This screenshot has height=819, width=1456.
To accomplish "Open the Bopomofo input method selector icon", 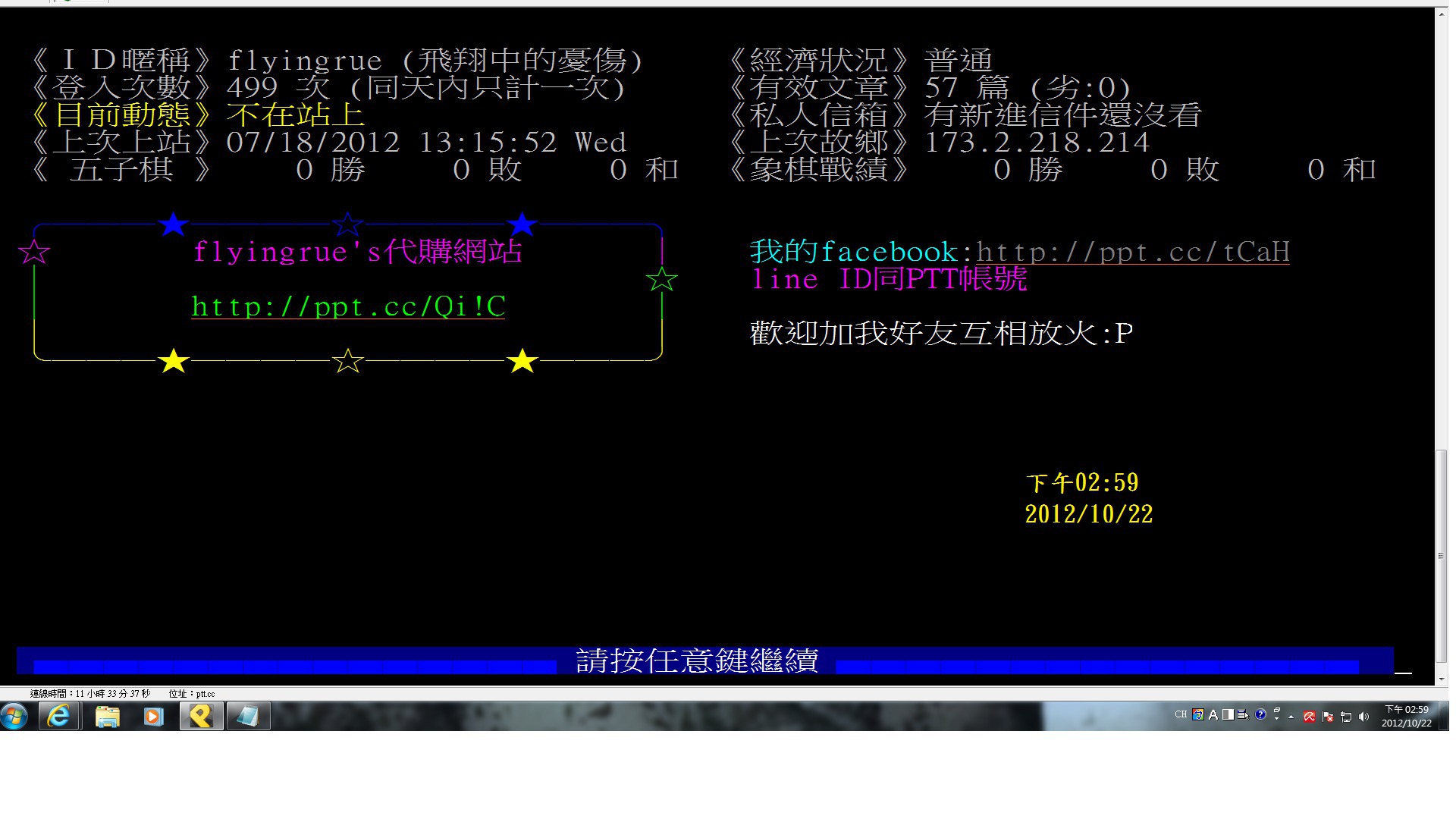I will point(1198,714).
